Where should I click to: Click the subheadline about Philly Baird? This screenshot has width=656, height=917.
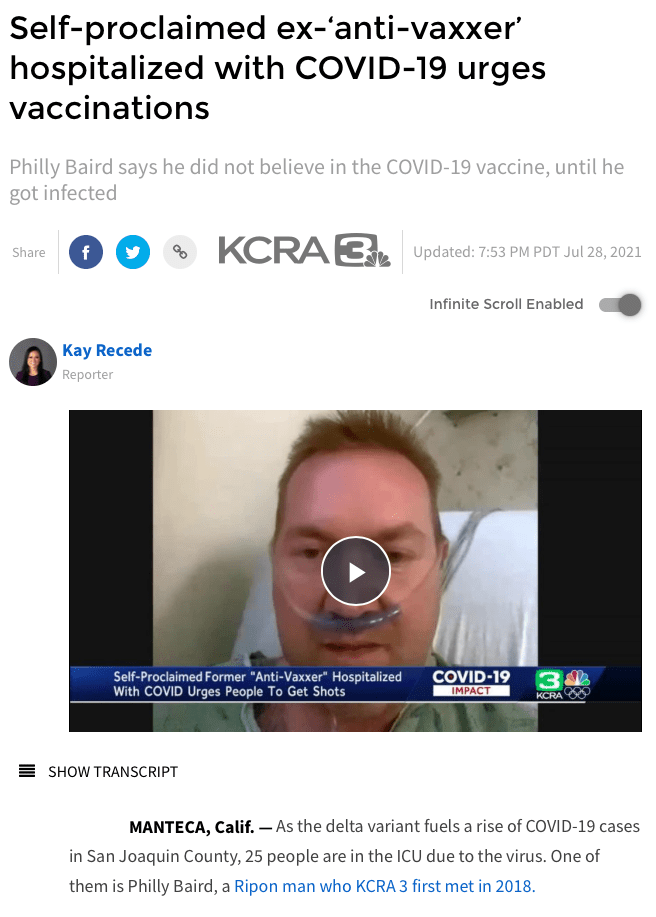316,180
